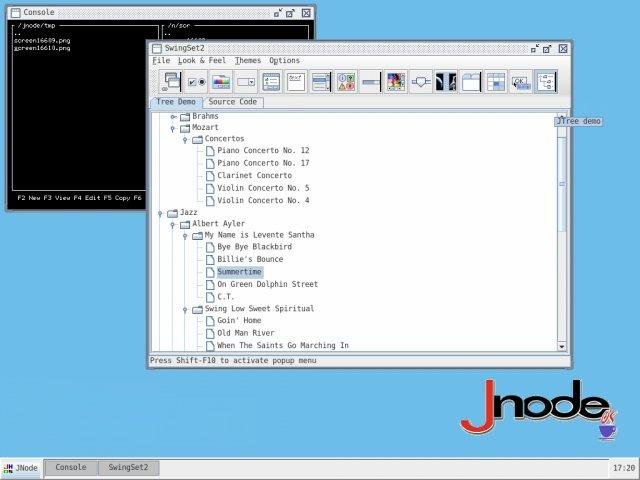Select Piano Concerto No. 12
This screenshot has height=480, width=640.
point(258,151)
